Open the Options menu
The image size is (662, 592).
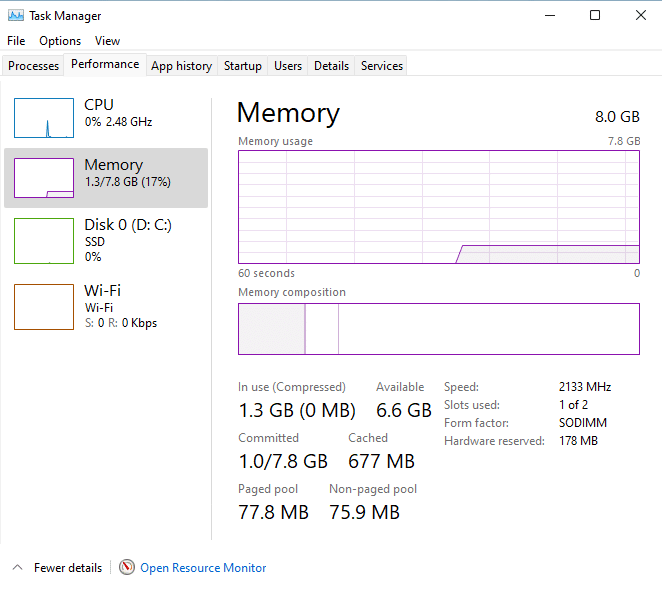tap(60, 41)
